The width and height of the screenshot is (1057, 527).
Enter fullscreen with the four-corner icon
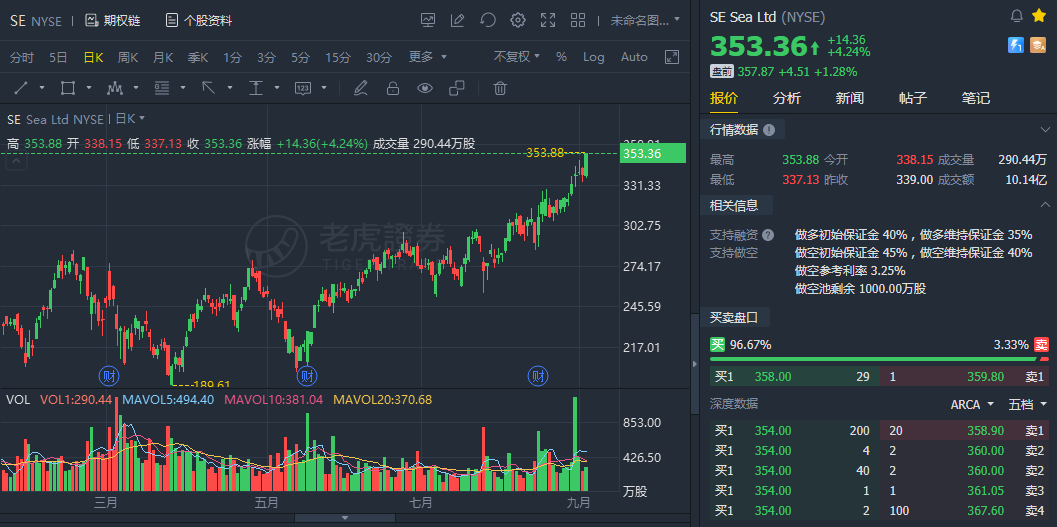(548, 20)
